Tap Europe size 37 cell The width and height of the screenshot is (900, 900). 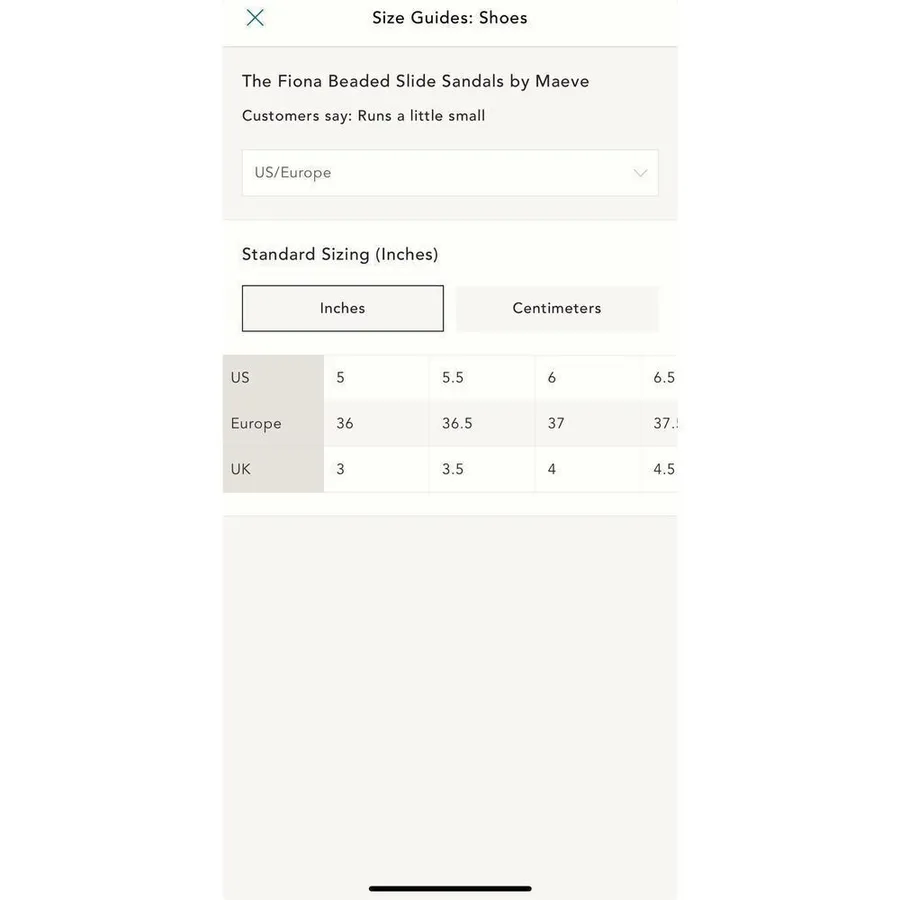coord(588,424)
